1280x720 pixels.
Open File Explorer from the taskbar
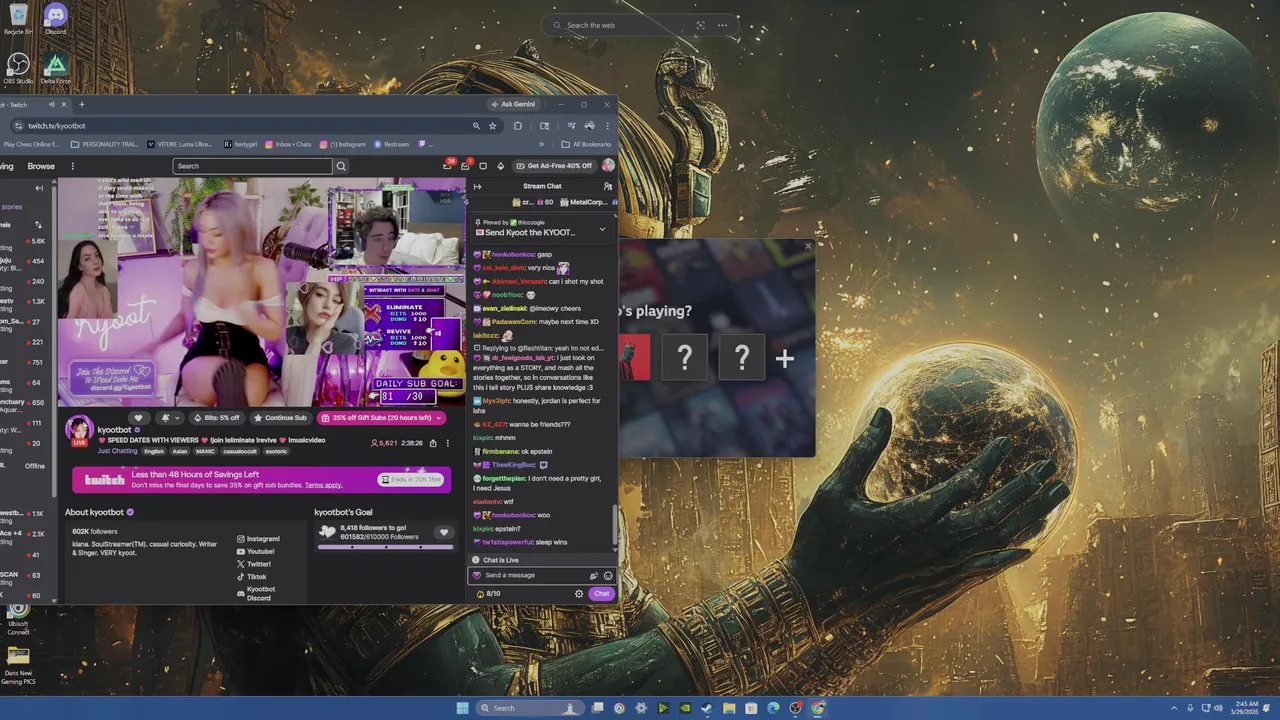click(729, 708)
